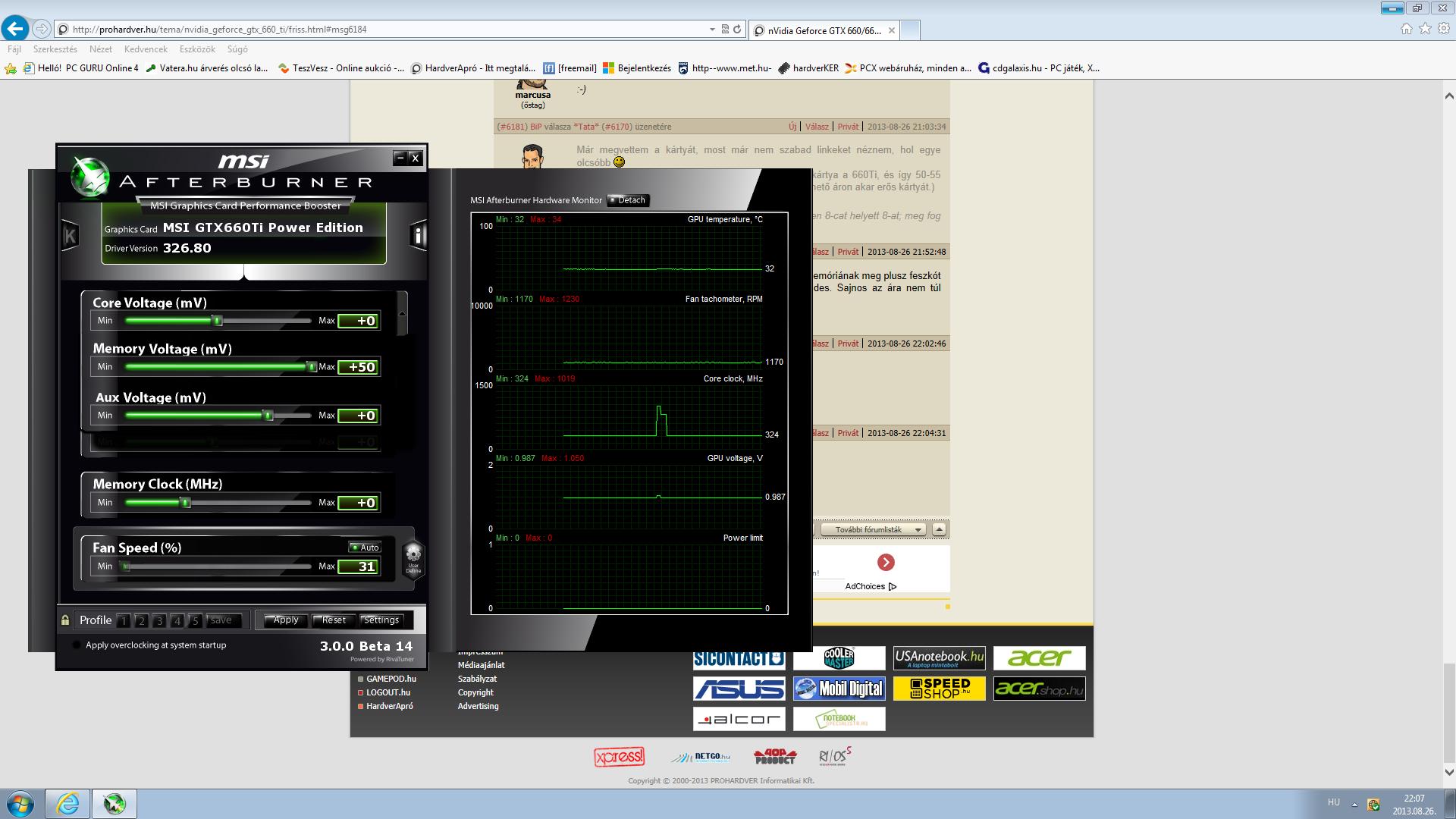This screenshot has width=1456, height=819.
Task: Open the Súgó menu
Action: coord(237,49)
